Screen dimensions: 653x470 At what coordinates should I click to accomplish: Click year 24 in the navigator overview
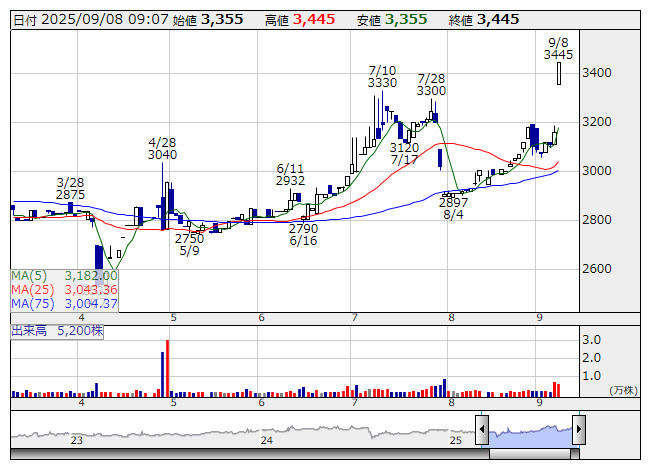266,440
